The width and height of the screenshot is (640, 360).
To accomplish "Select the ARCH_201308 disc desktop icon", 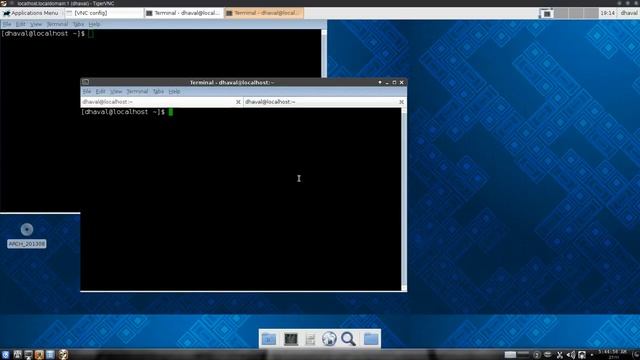I will point(27,236).
